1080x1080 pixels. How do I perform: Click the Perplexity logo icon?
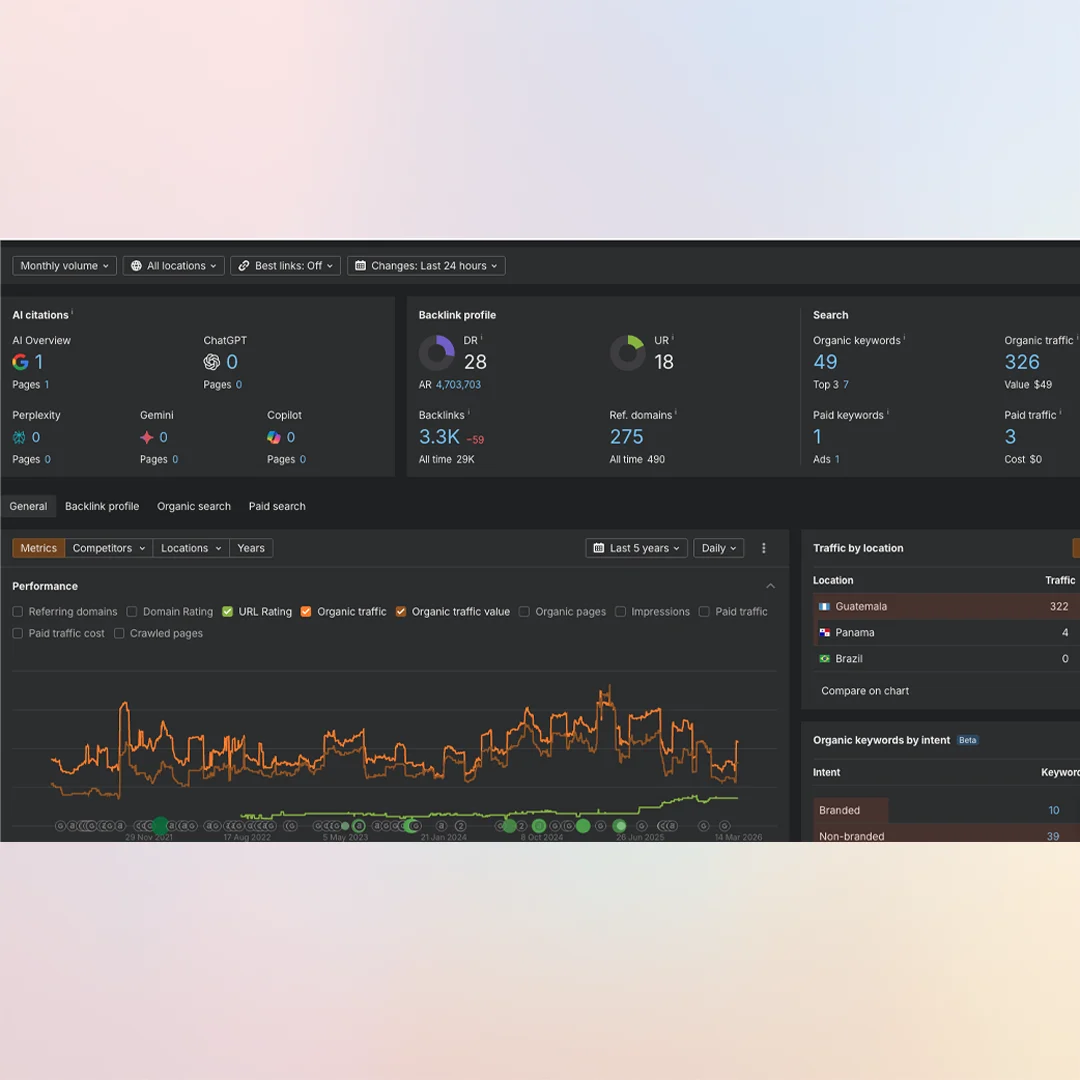tap(19, 437)
